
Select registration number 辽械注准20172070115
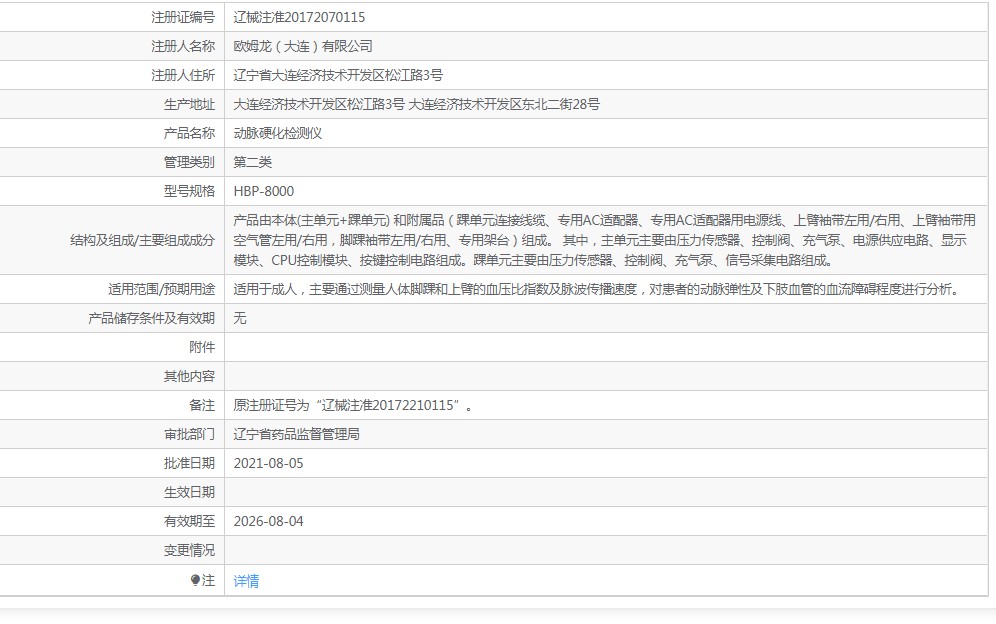pyautogui.click(x=299, y=17)
